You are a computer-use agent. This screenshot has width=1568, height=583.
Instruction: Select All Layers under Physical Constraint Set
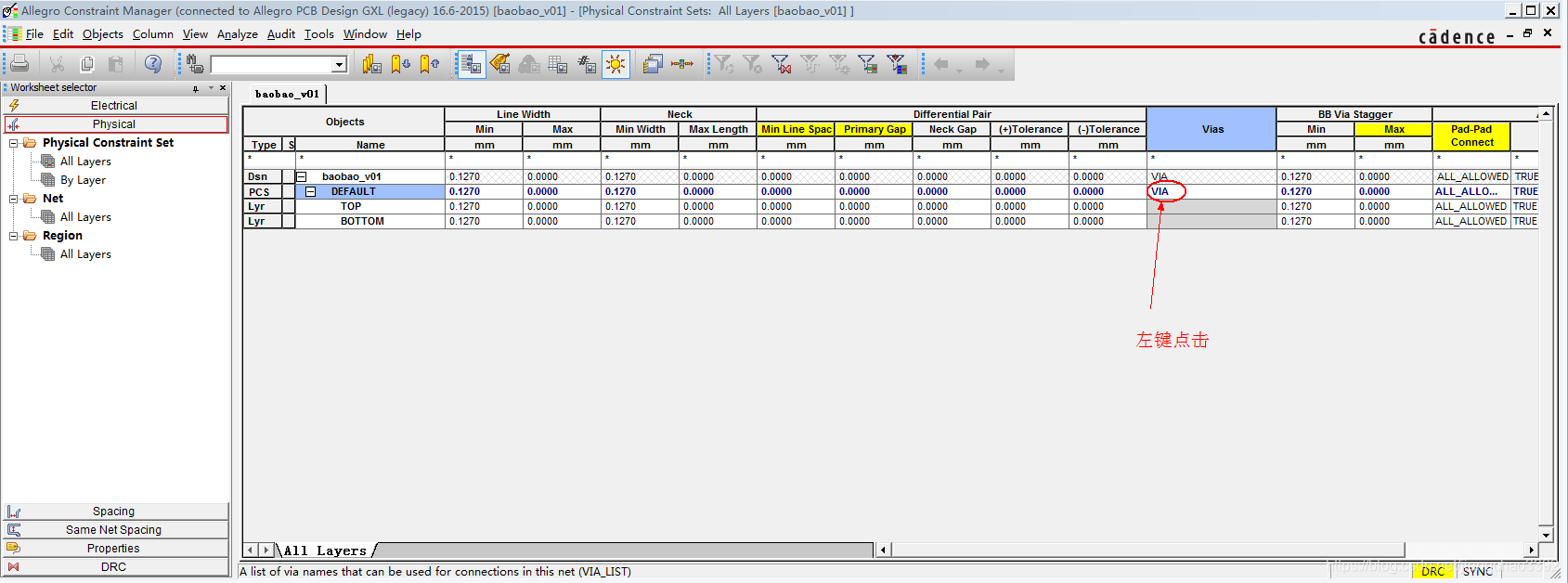coord(85,162)
